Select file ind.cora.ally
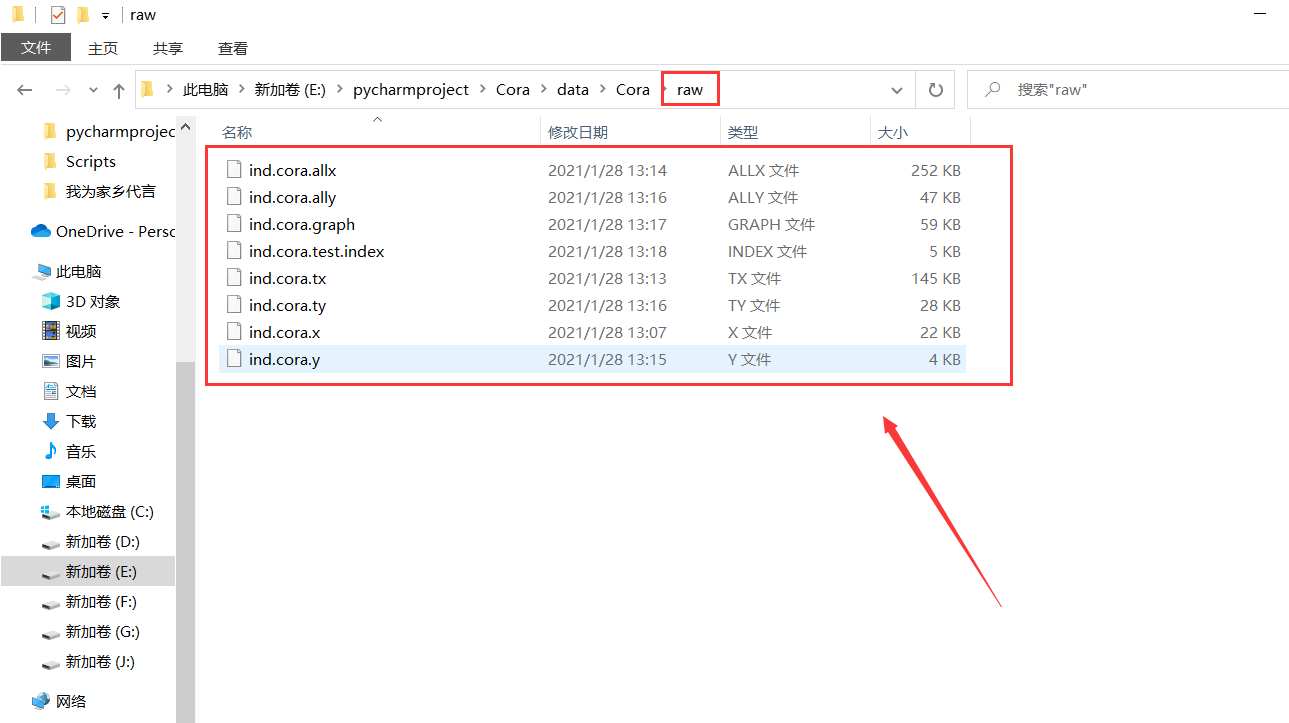 (x=292, y=198)
